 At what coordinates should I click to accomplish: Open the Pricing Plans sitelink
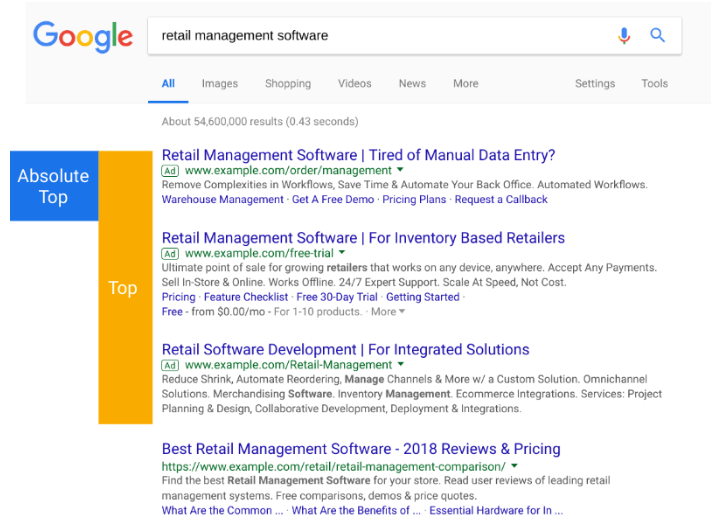point(414,199)
